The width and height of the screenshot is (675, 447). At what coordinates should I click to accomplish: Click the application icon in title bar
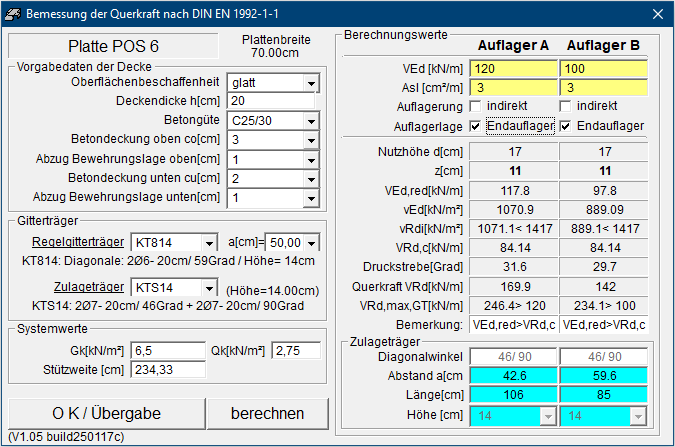(x=13, y=14)
